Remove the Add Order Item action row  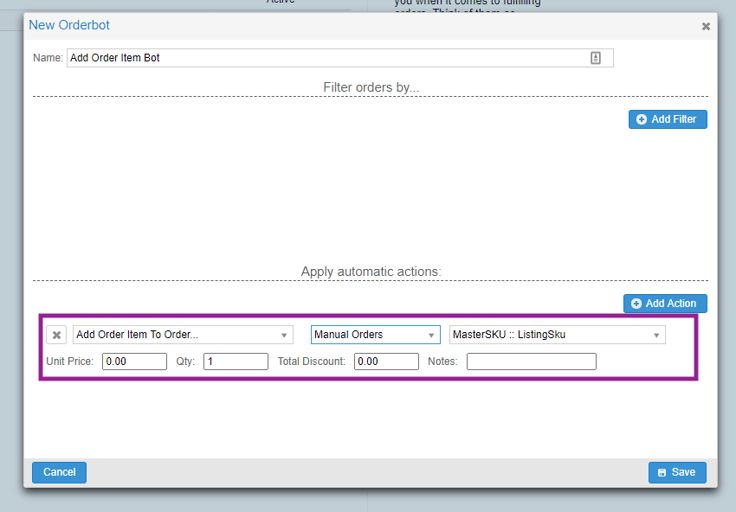[x=56, y=335]
